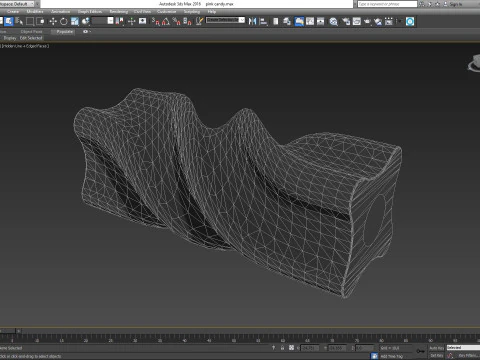The height and width of the screenshot is (360, 480).
Task: Click Render in Cloud icon
Action: point(378,22)
